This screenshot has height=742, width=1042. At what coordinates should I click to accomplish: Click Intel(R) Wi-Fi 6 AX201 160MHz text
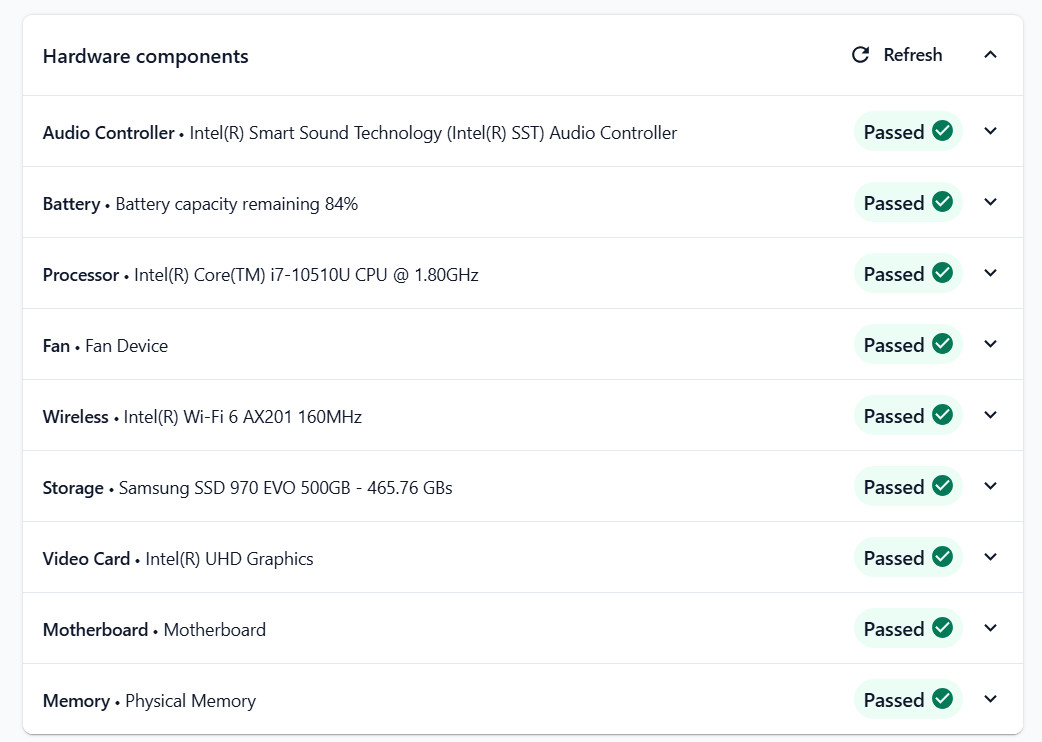click(243, 417)
